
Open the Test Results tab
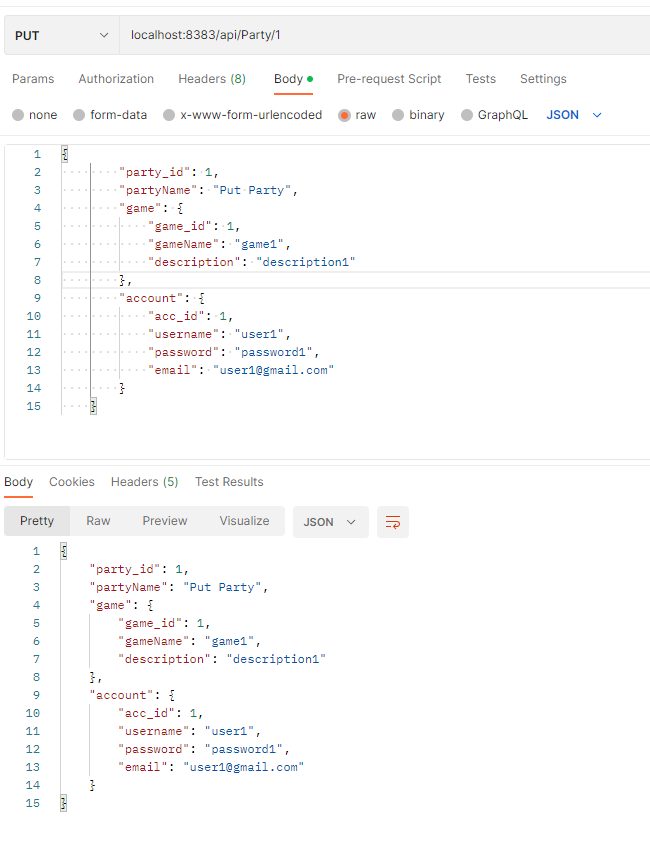pos(228,481)
